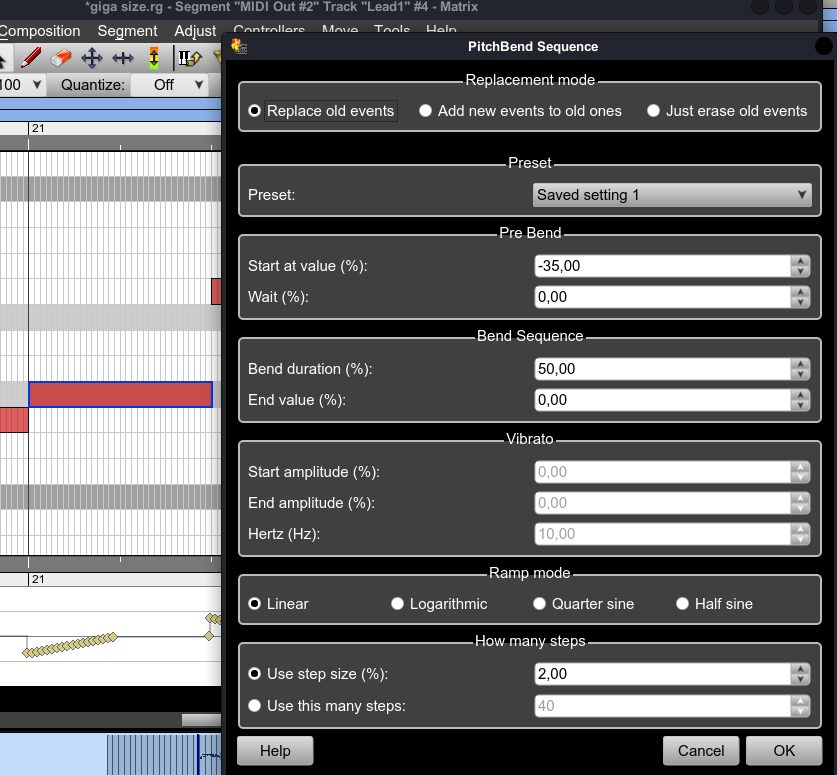Click the PitchBend dialog title icon

tap(239, 46)
